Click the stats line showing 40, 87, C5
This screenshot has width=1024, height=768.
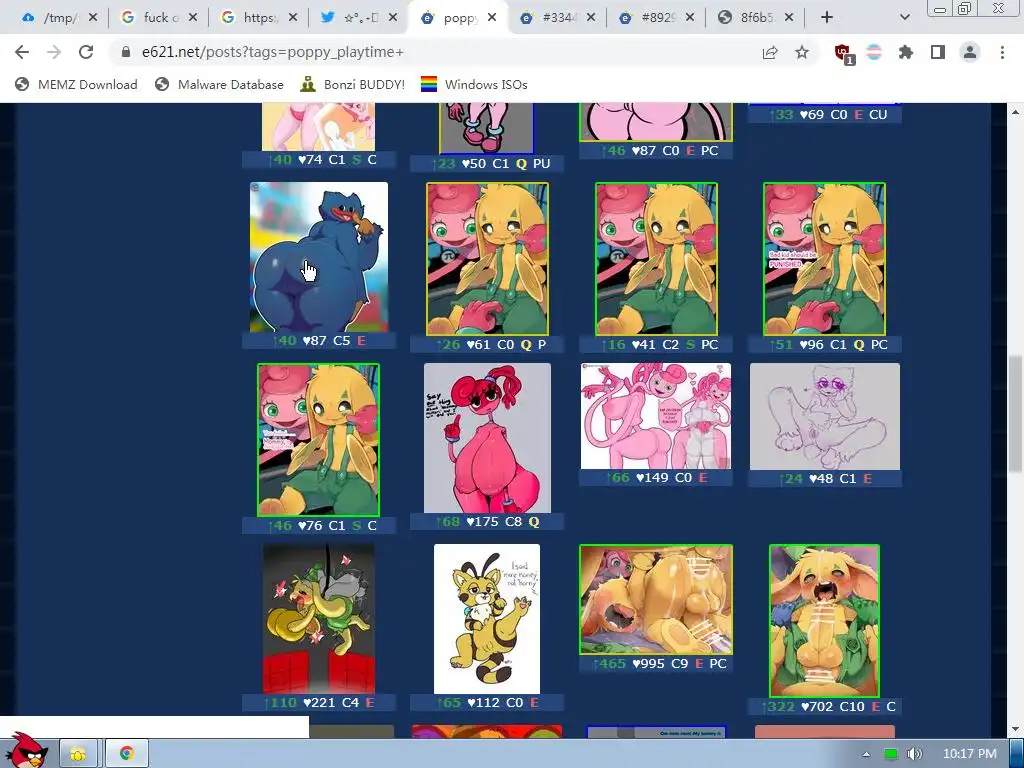(319, 340)
